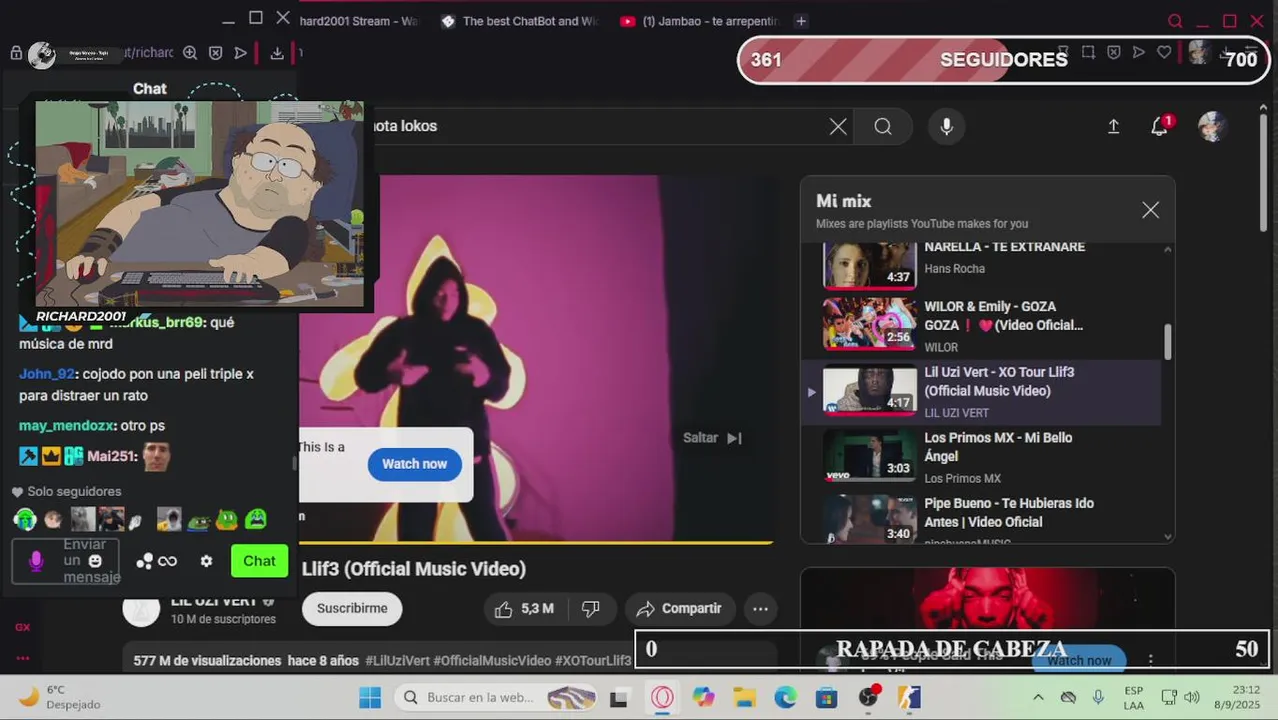Click Watch now on the ad overlay

coord(414,464)
